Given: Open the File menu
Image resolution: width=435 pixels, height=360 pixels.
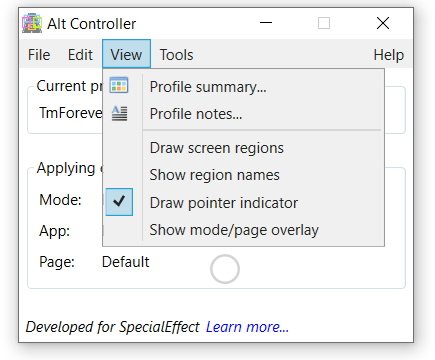Looking at the screenshot, I should click(x=39, y=55).
